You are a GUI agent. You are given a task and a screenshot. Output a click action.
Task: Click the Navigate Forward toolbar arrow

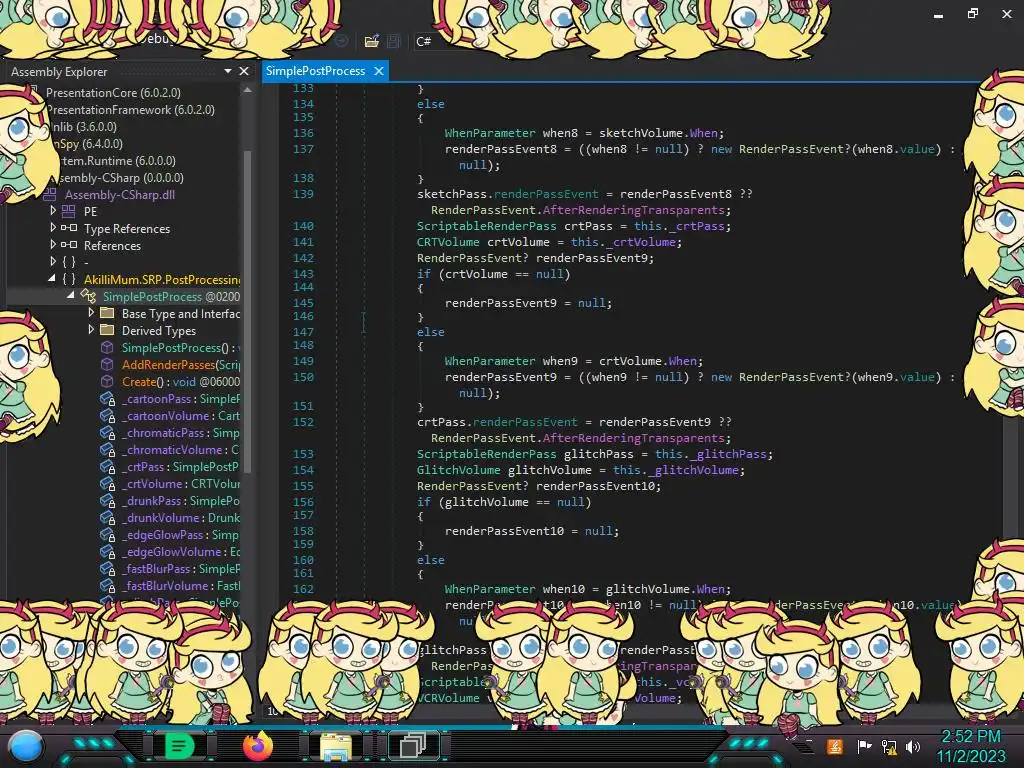342,40
